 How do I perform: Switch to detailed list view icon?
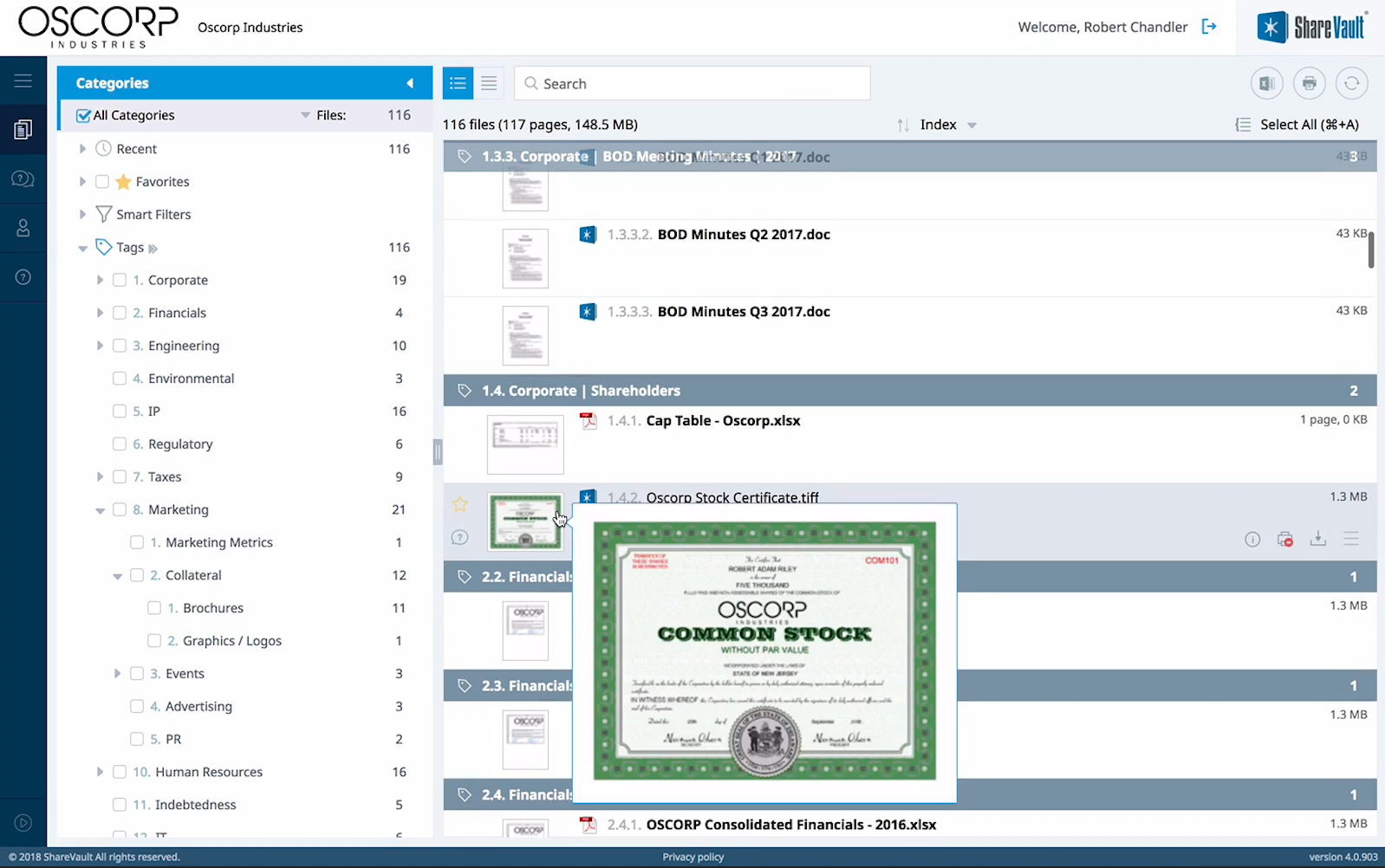click(458, 83)
